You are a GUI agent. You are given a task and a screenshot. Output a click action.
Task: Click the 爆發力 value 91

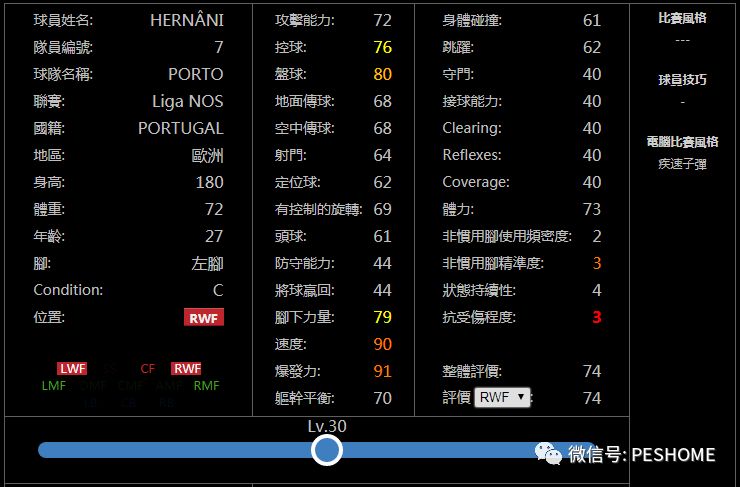coord(382,371)
